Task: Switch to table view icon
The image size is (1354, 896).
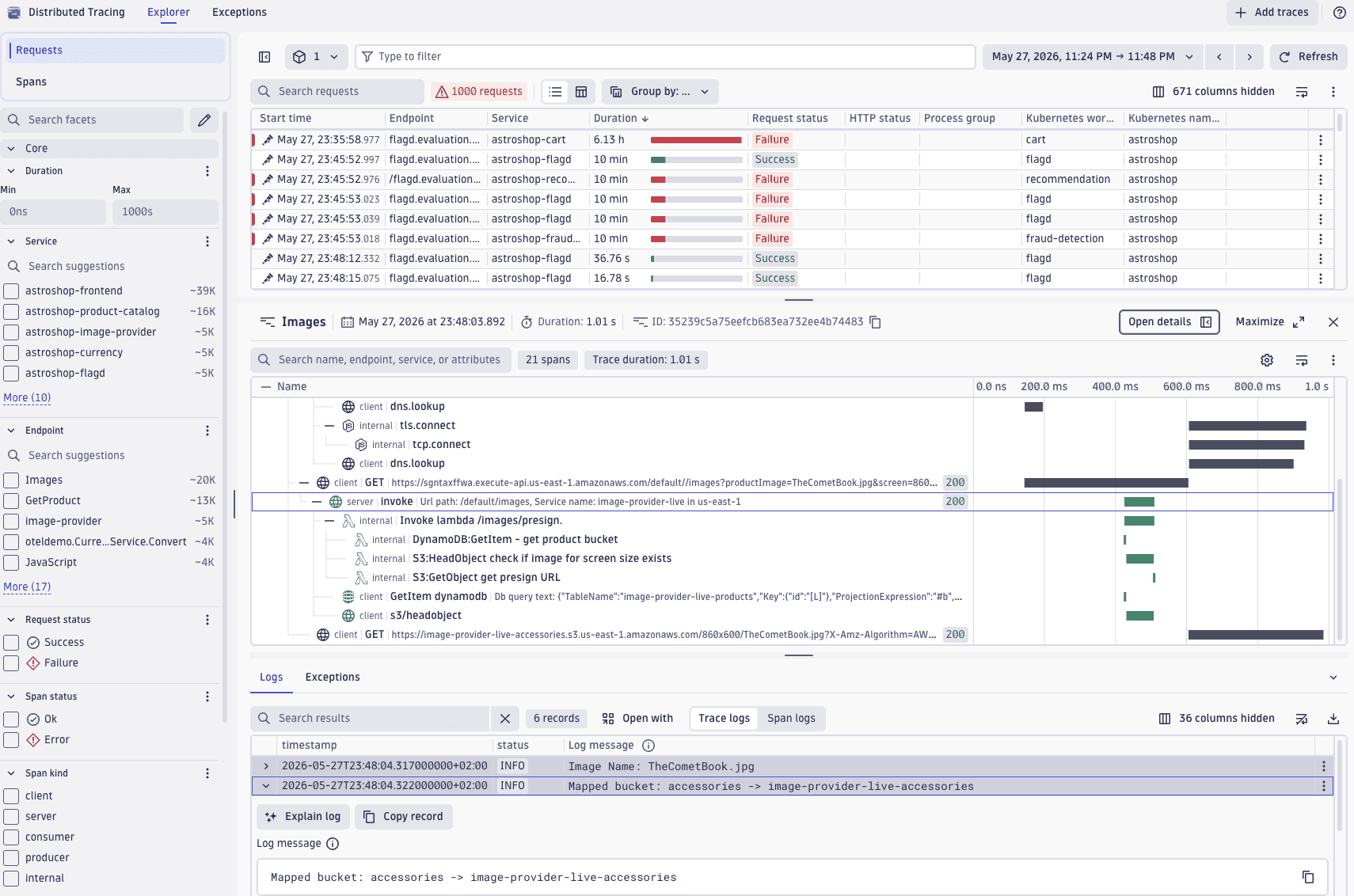Action: coord(581,92)
